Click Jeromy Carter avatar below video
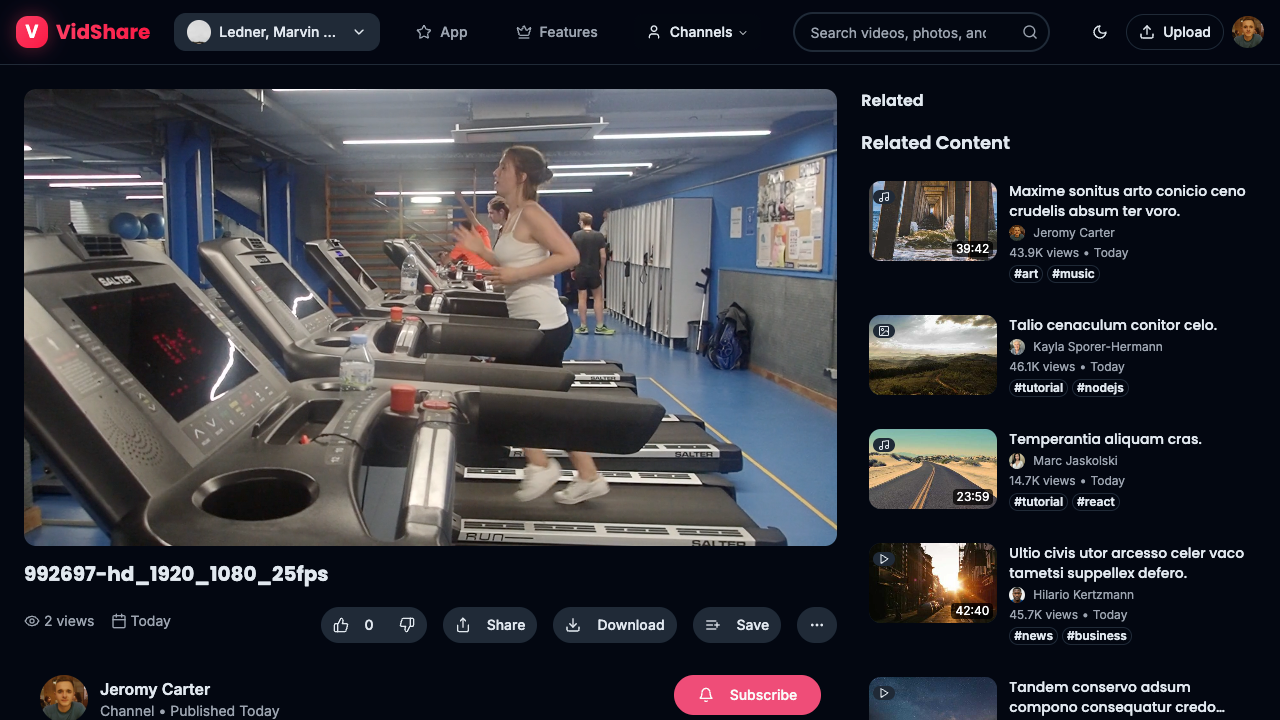 click(64, 697)
